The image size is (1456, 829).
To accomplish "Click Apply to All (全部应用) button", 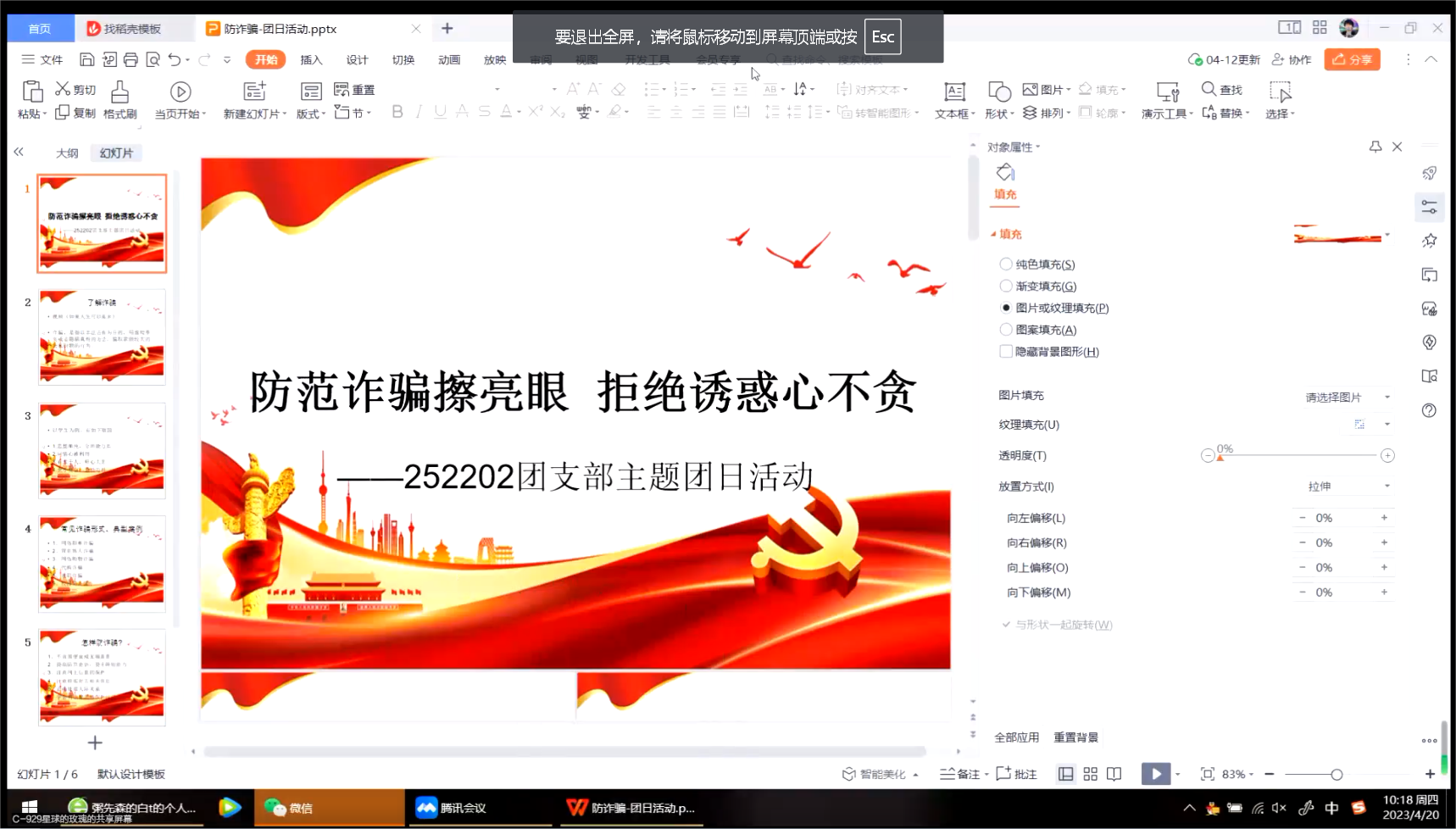I will (1016, 737).
